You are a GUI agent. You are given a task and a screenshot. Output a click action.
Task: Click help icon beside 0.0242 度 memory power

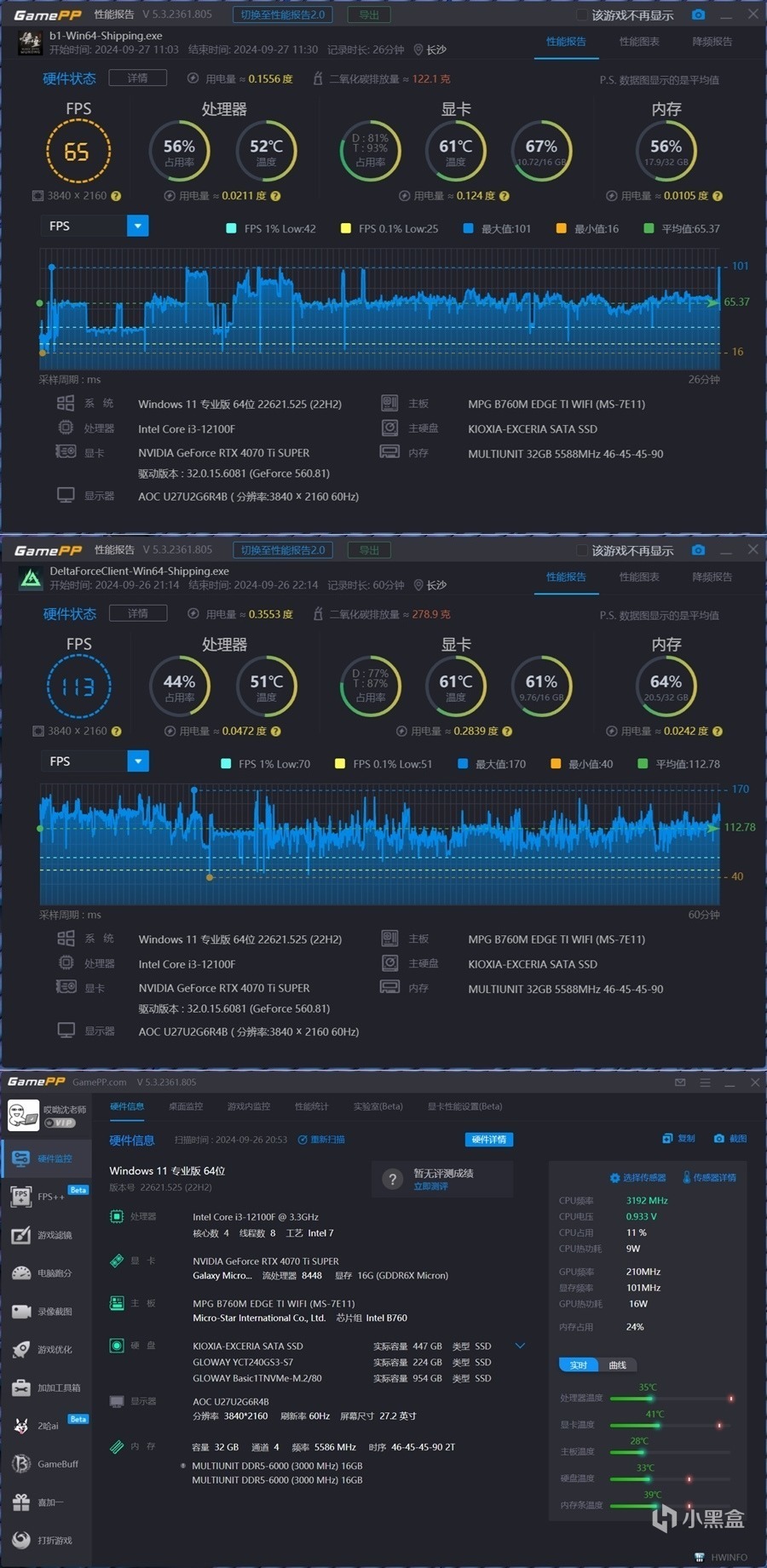(718, 731)
